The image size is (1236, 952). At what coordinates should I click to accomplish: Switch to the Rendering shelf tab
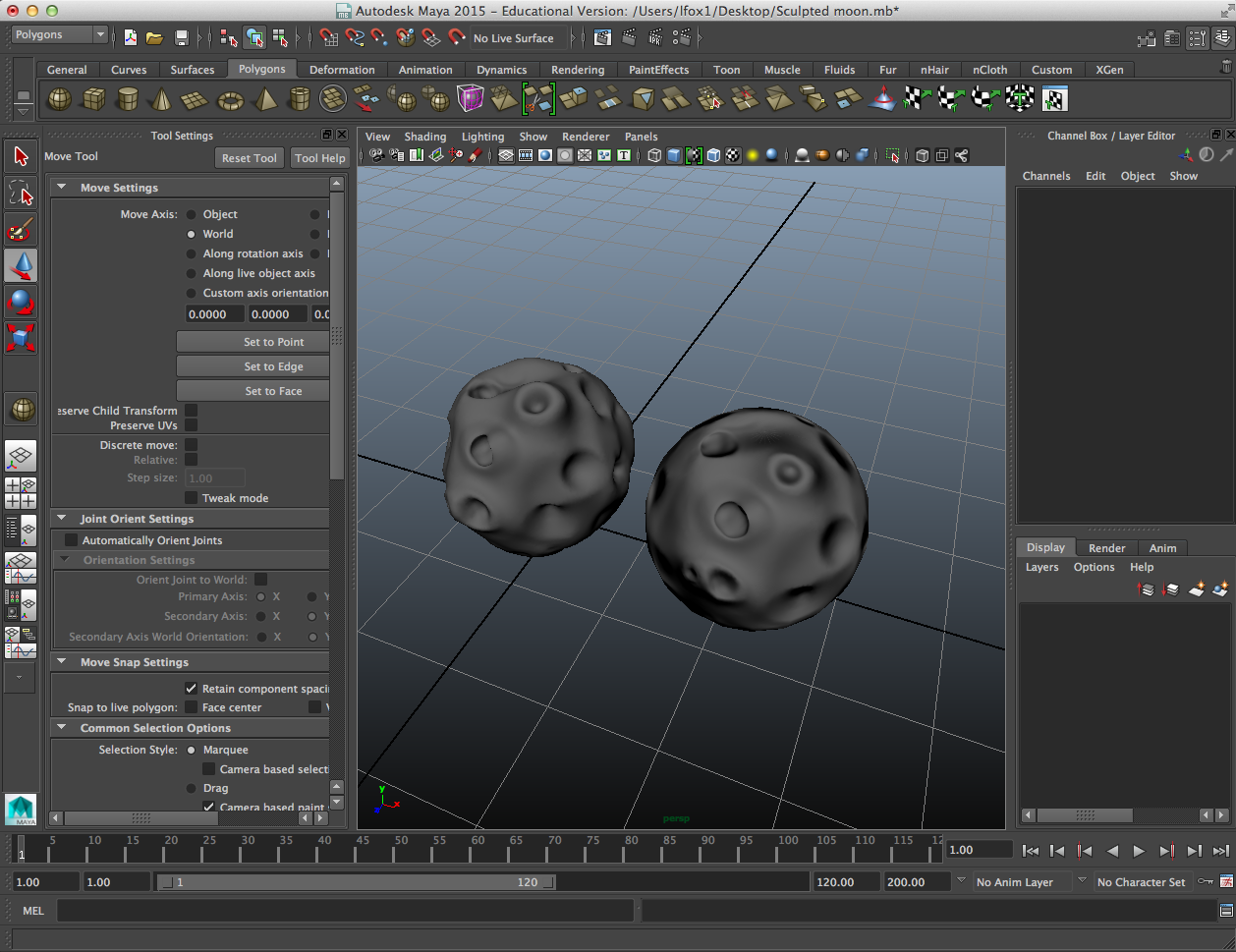[578, 70]
